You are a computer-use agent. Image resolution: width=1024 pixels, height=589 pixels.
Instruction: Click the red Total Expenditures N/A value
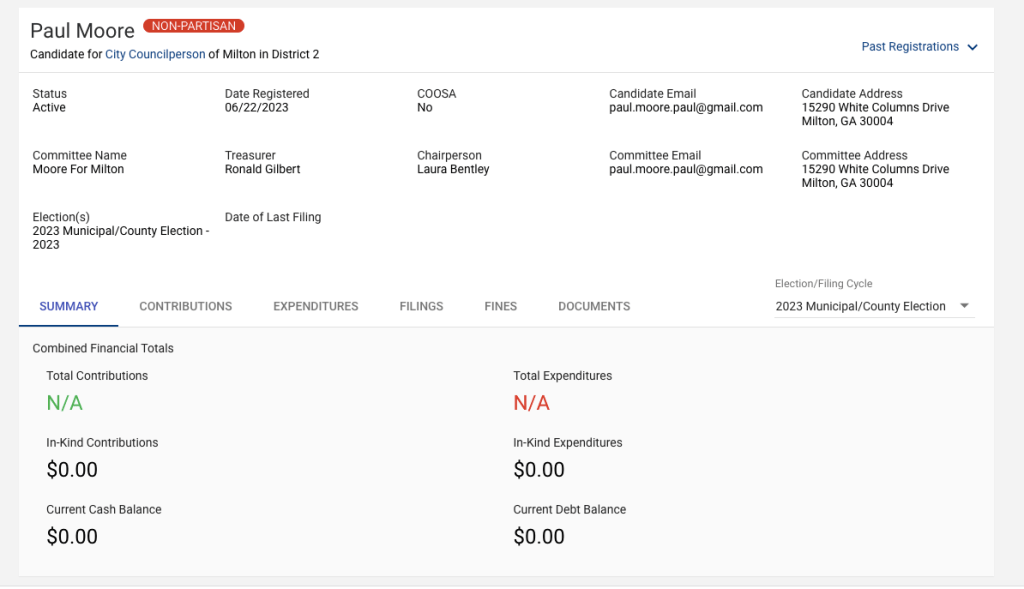(x=531, y=403)
